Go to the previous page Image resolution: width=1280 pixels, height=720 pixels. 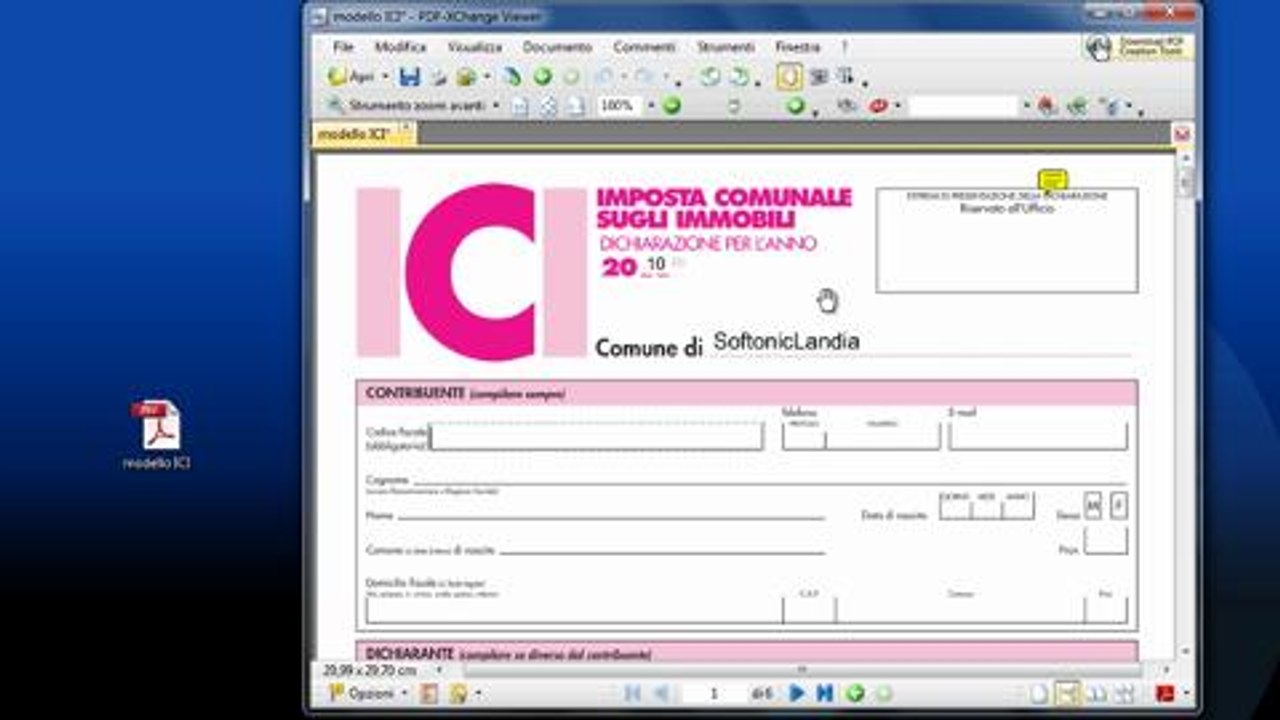tap(661, 693)
